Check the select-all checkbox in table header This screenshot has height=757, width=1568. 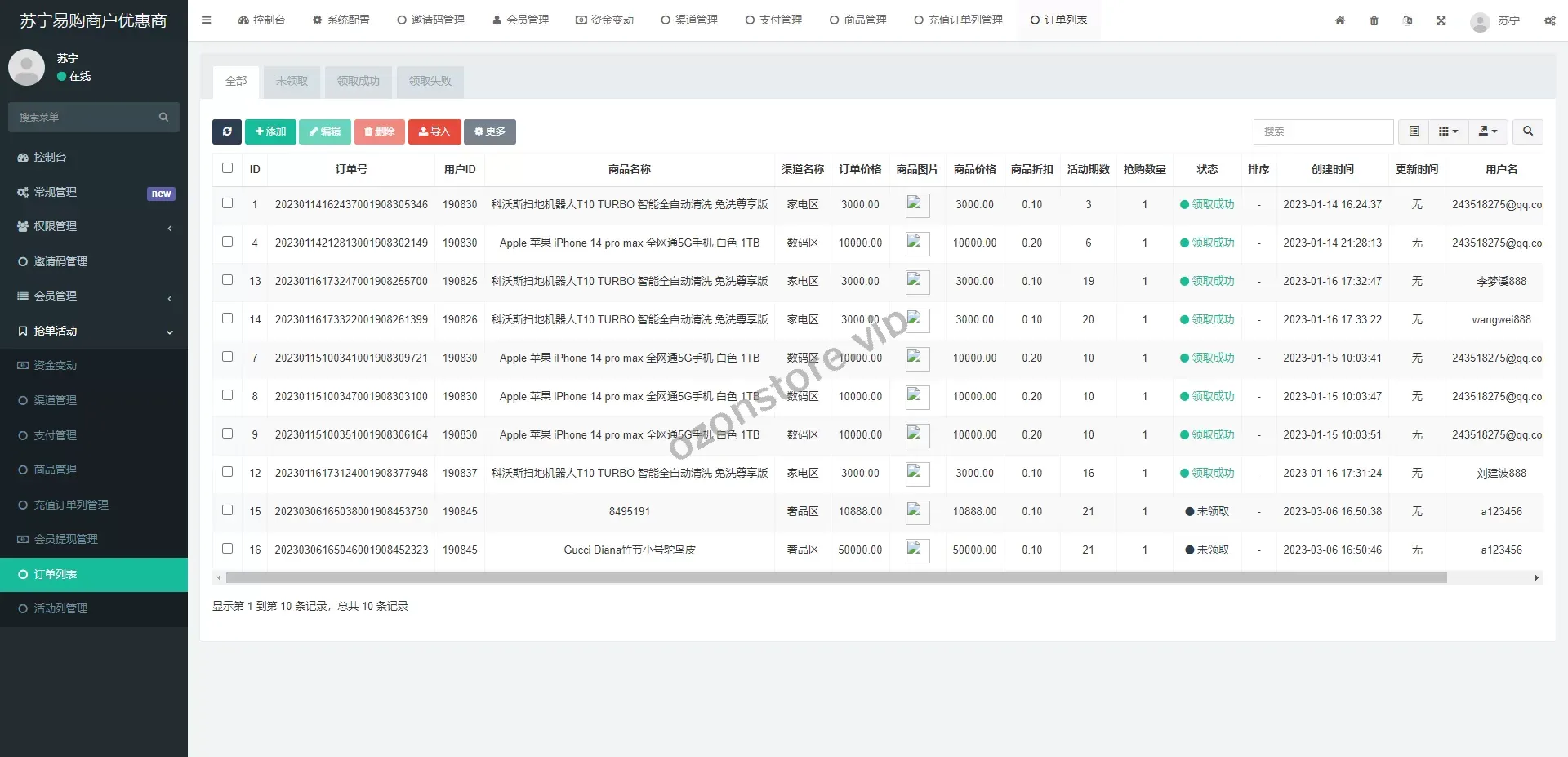pos(228,168)
